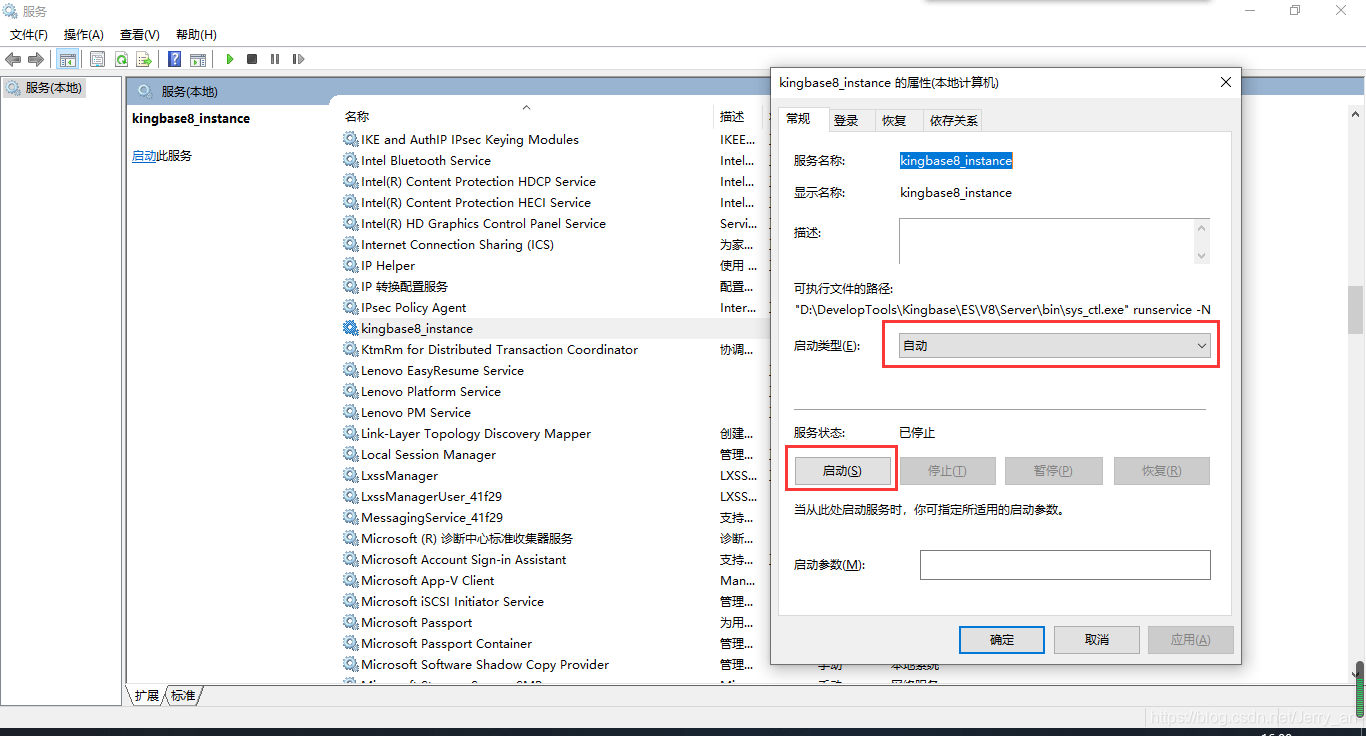Image resolution: width=1366 pixels, height=736 pixels.
Task: Click the selected 服务名称 kingbase8_instance text
Action: coord(956,160)
